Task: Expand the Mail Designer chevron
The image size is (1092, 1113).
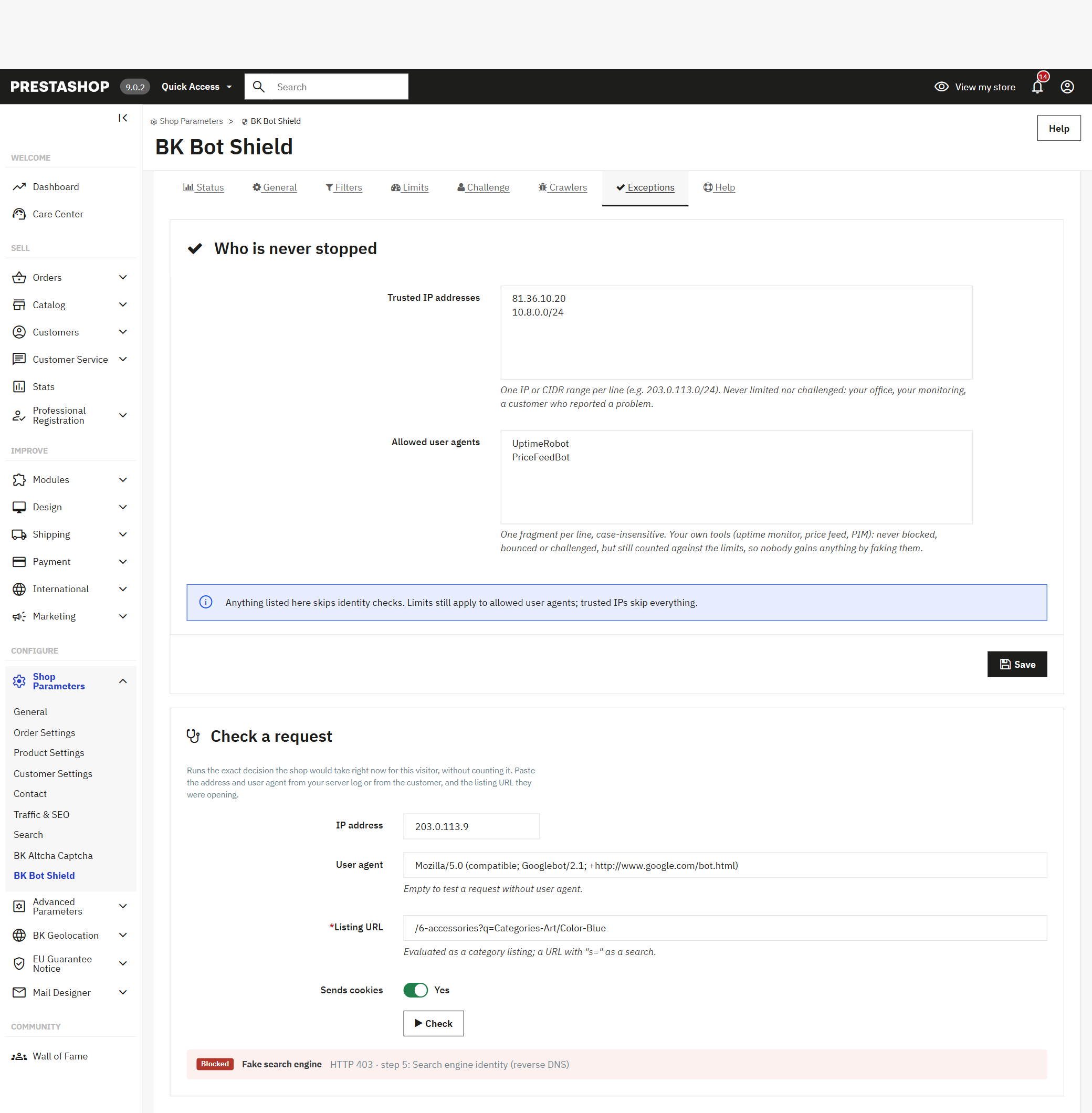Action: pos(123,993)
